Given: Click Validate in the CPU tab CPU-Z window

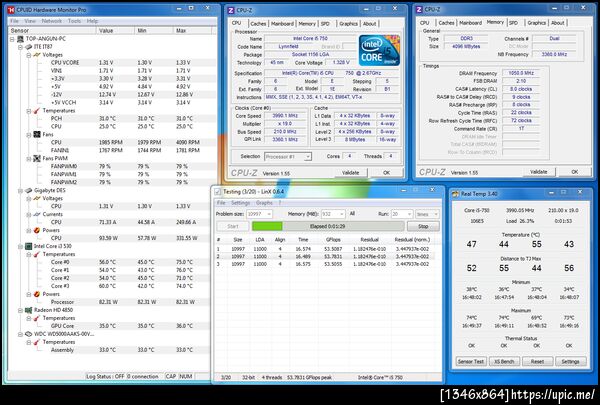Looking at the screenshot, I should pyautogui.click(x=351, y=173).
